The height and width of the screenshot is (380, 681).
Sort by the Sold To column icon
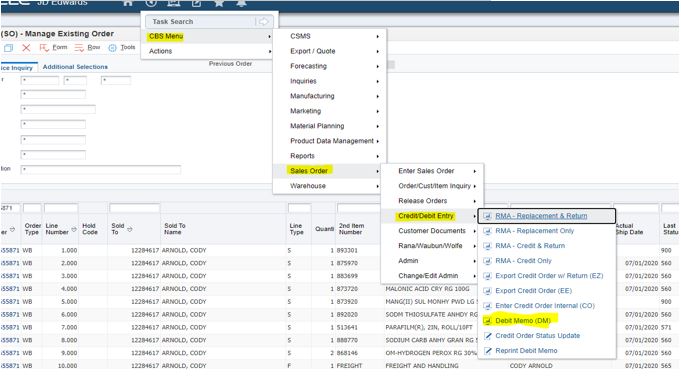(129, 229)
